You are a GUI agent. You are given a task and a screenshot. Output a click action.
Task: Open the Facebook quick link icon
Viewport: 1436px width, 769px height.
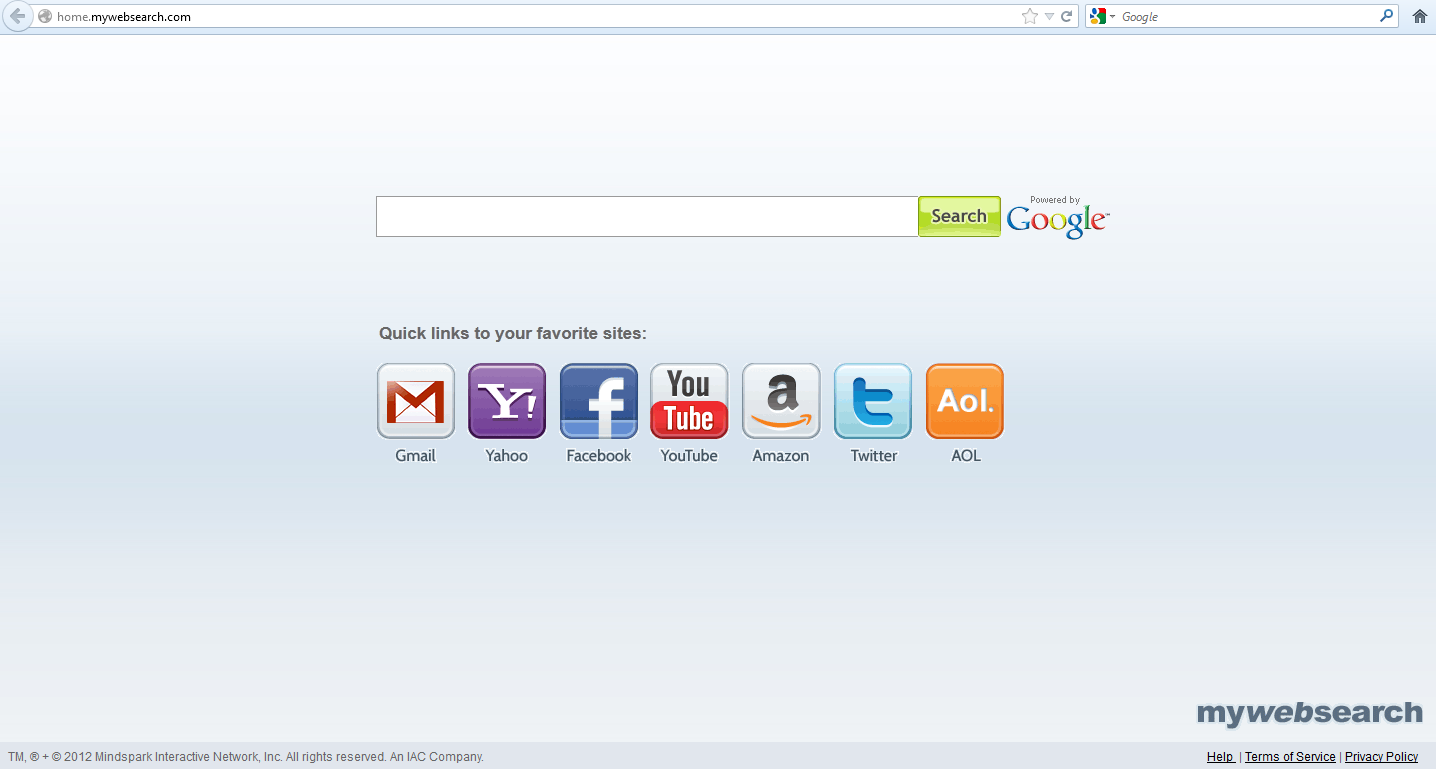click(599, 401)
